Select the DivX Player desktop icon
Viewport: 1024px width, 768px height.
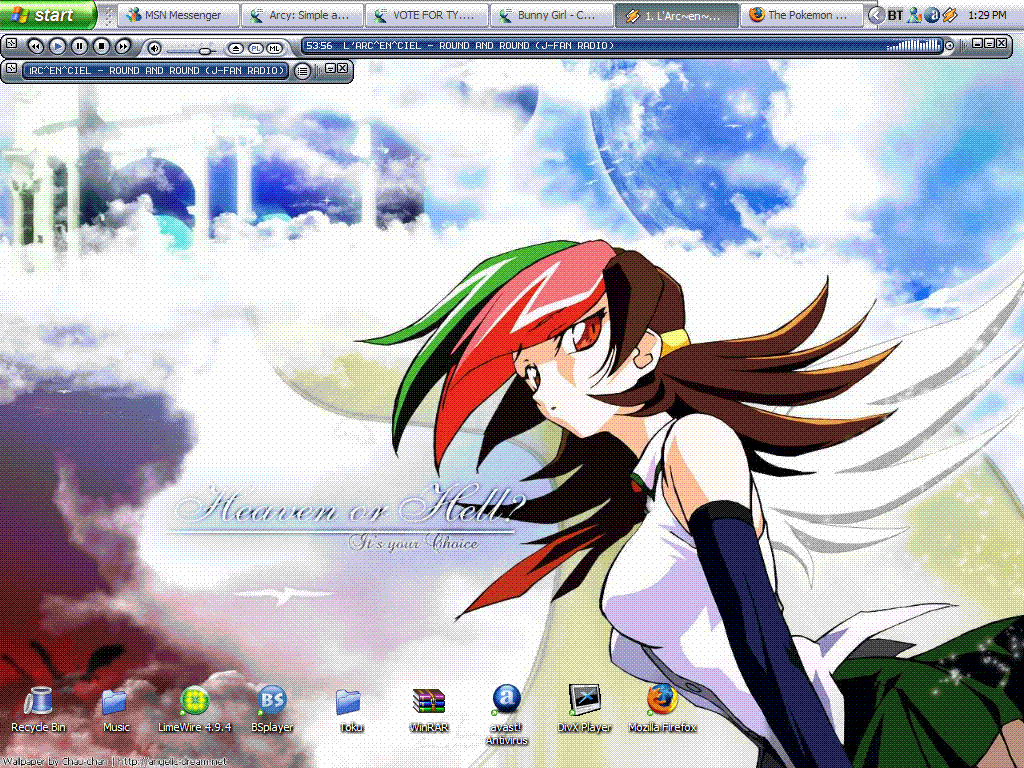pos(584,710)
